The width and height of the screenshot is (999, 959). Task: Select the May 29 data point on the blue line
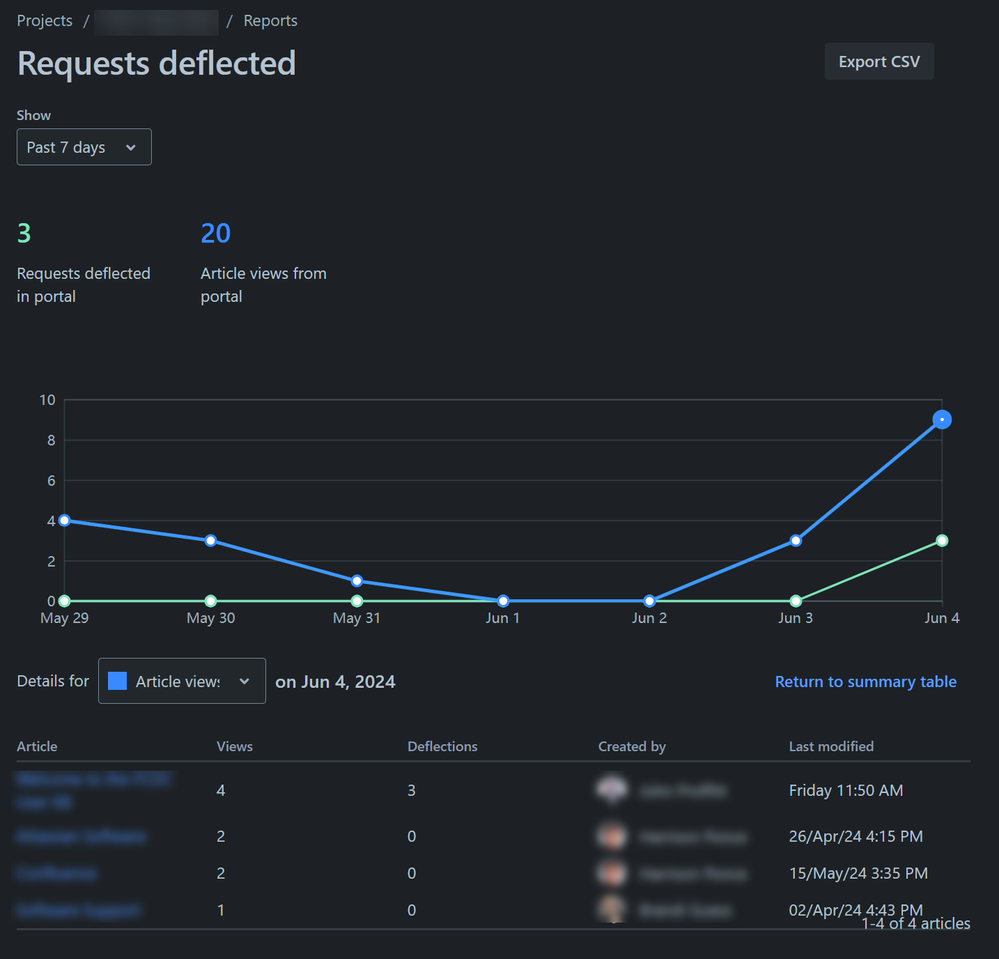(64, 520)
